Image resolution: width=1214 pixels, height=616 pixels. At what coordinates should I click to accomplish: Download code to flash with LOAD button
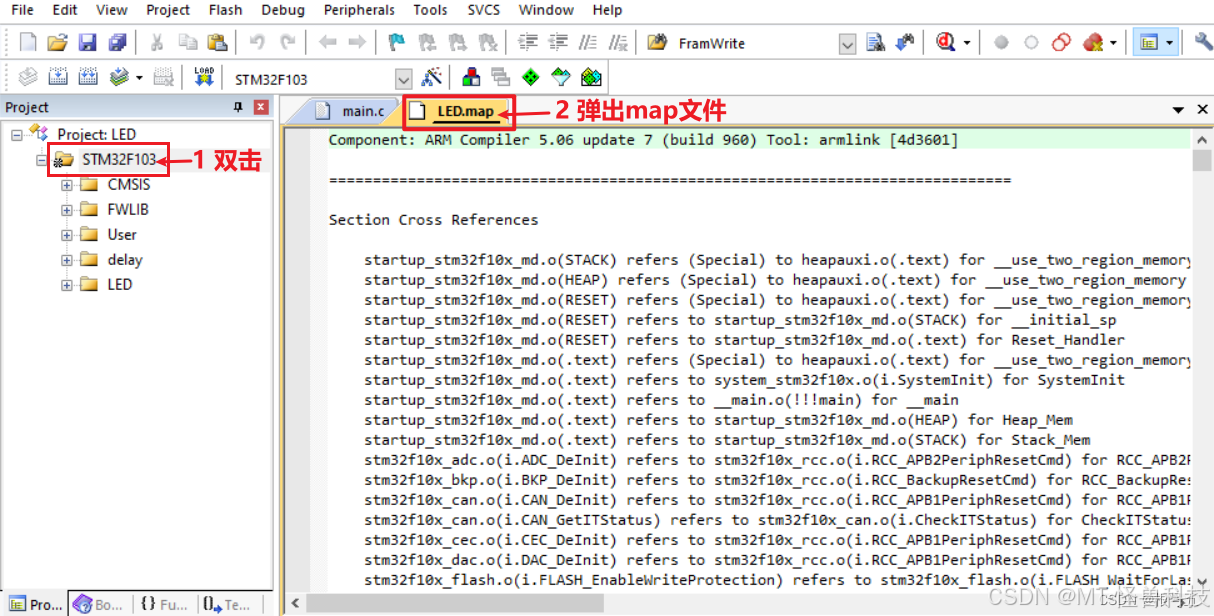[203, 77]
